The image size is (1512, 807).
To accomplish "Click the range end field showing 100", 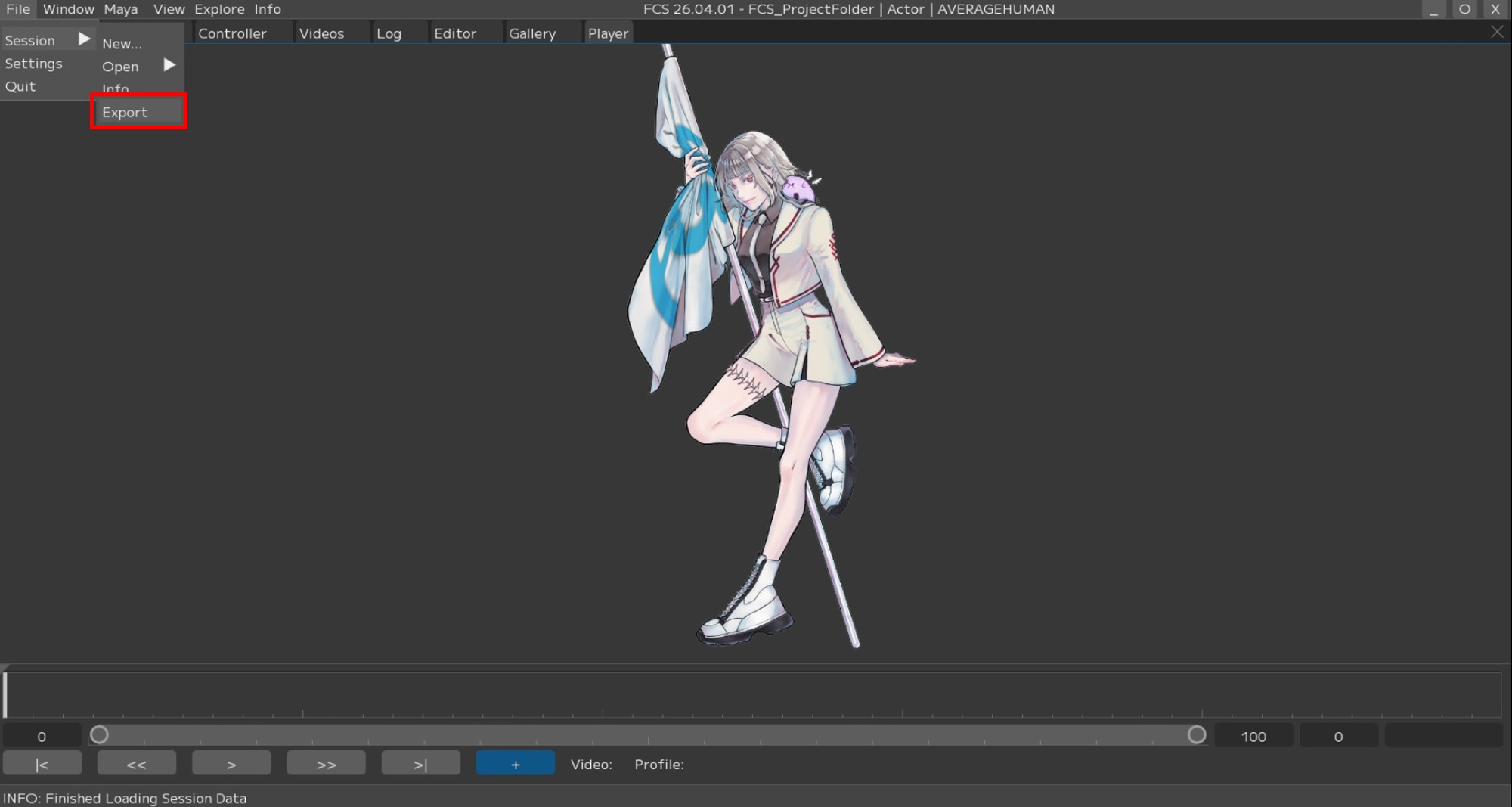I will coord(1253,736).
